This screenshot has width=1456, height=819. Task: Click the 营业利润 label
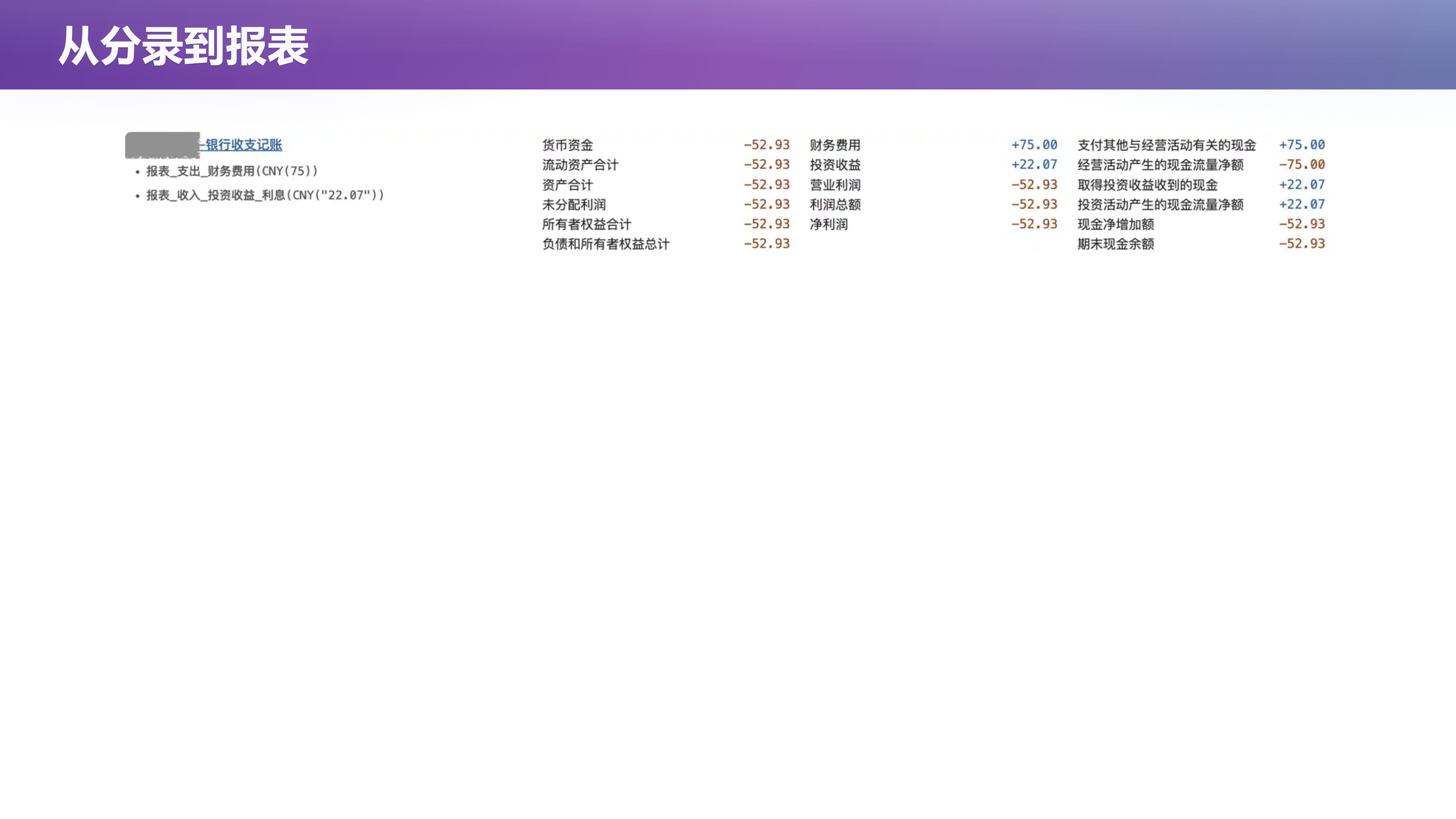(x=835, y=185)
